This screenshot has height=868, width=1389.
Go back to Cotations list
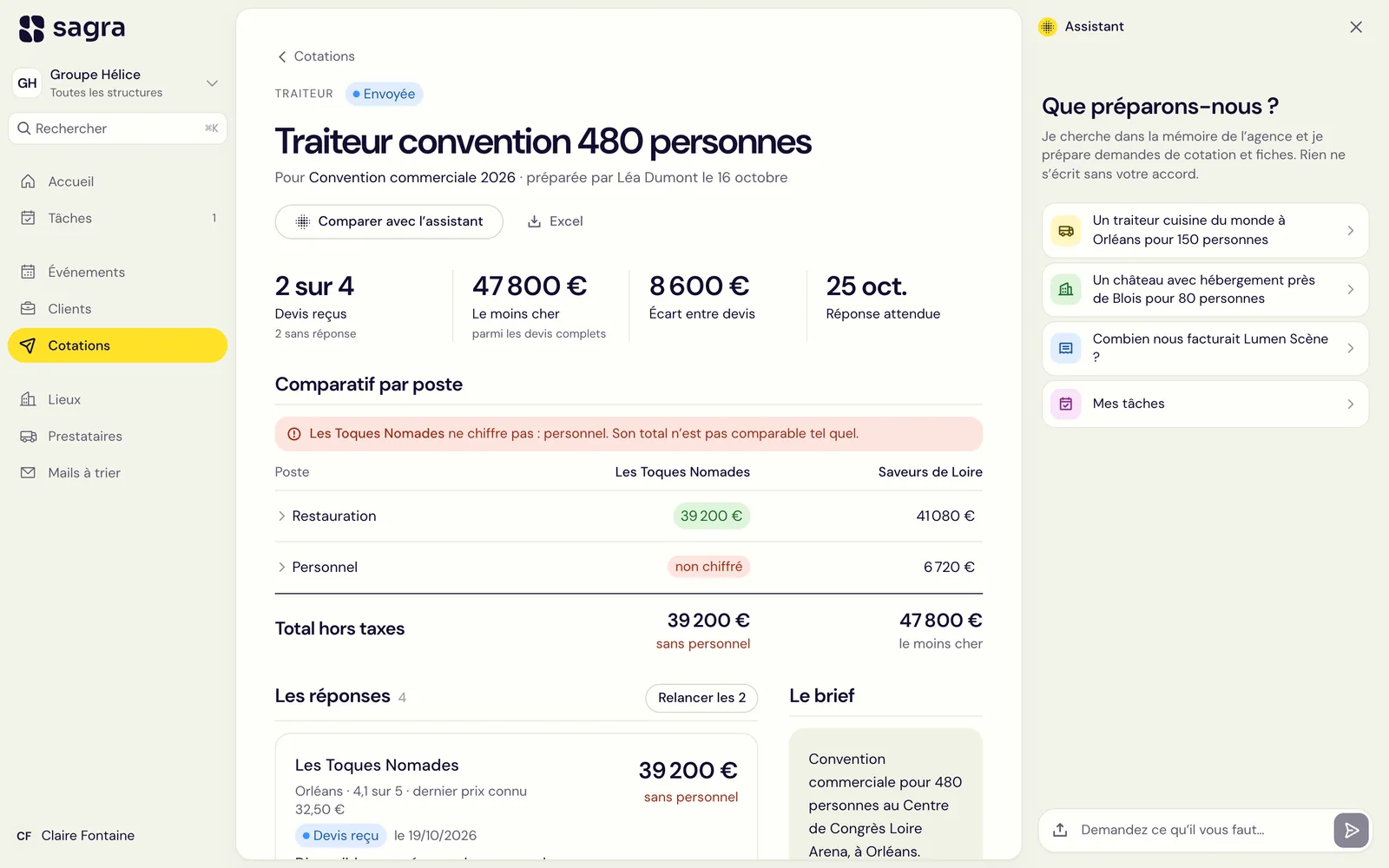(316, 56)
